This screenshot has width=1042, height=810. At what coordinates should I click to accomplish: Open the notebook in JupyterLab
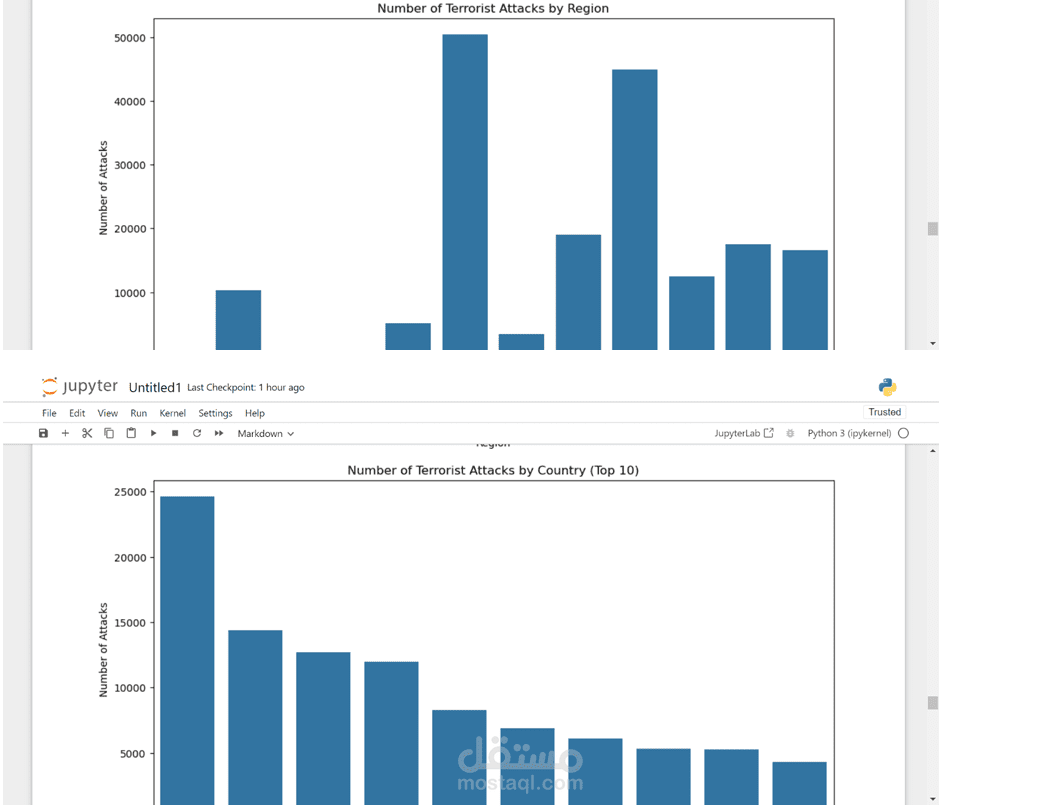pos(744,433)
